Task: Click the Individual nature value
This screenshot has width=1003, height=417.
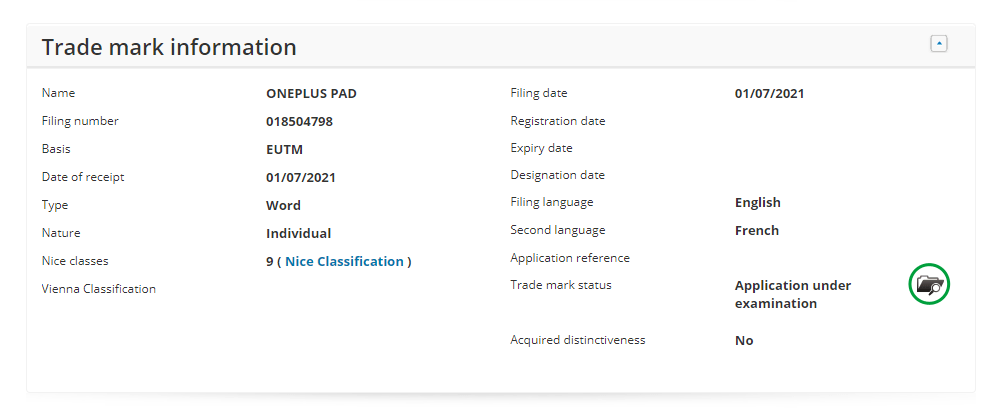Action: [298, 233]
